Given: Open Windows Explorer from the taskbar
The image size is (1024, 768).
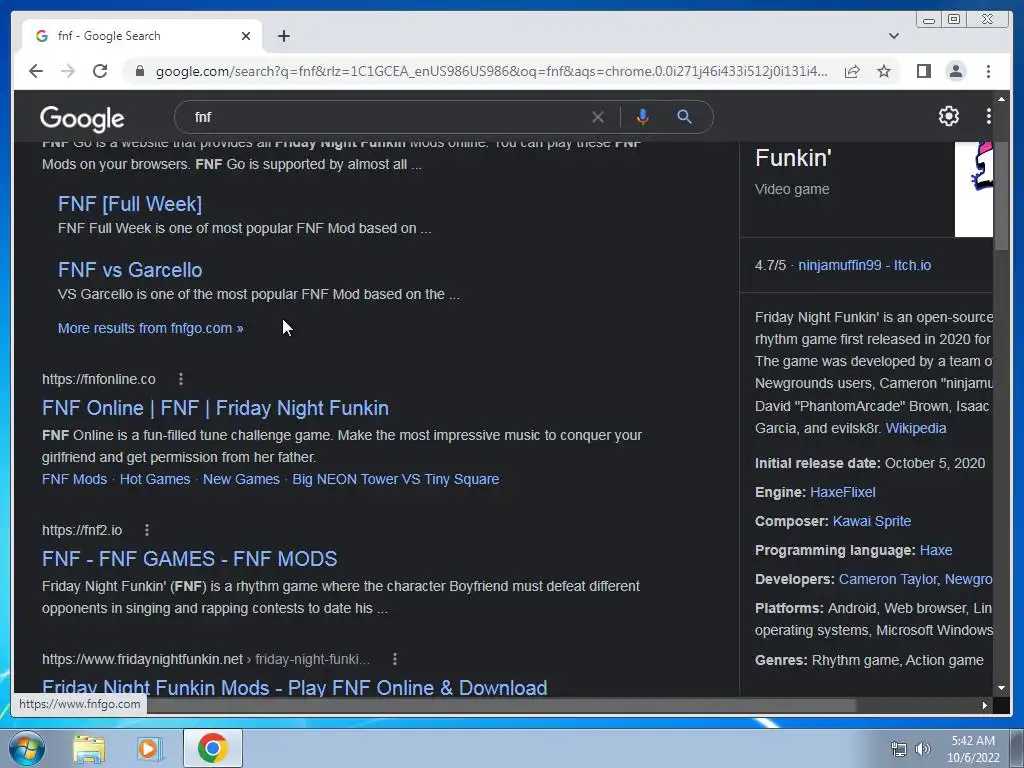Looking at the screenshot, I should [x=89, y=749].
